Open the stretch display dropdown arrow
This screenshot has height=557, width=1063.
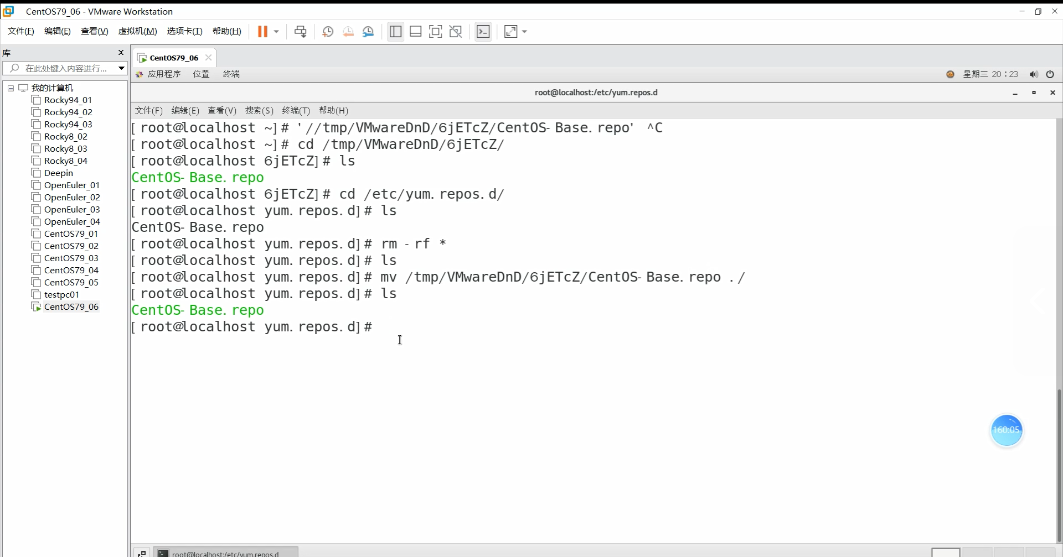click(524, 32)
